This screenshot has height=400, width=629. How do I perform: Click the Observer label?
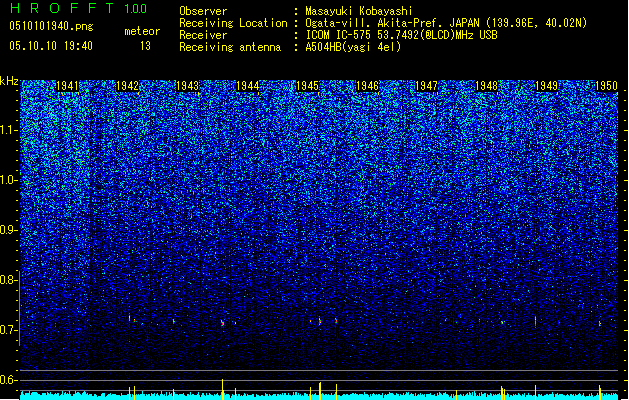203,11
